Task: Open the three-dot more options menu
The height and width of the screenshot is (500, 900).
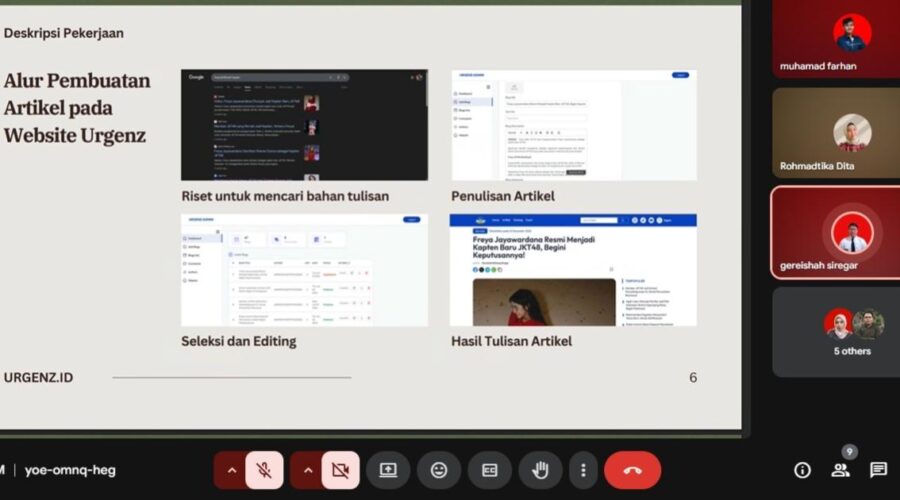Action: tap(583, 470)
